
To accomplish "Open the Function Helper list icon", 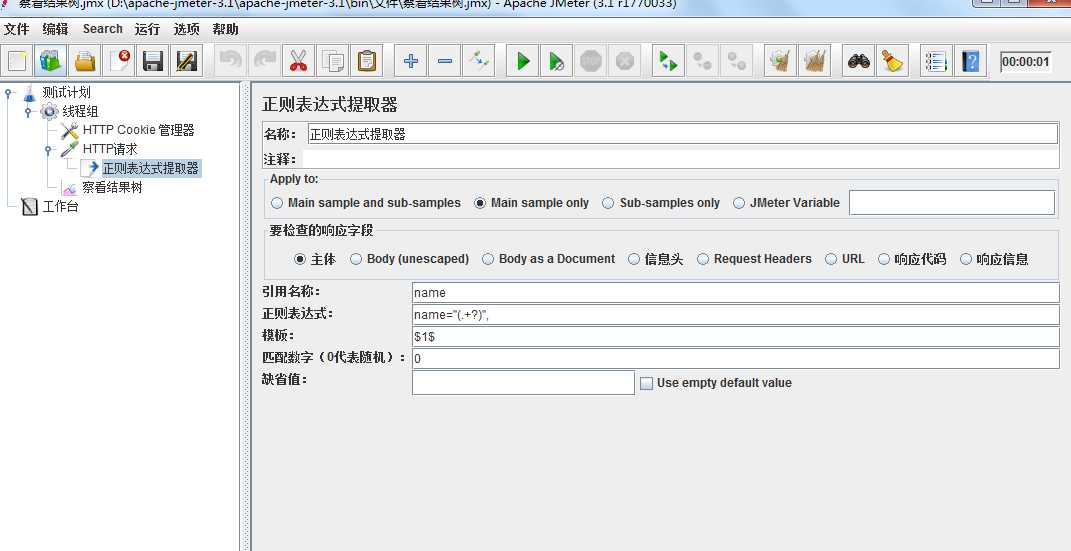I will coord(936,61).
